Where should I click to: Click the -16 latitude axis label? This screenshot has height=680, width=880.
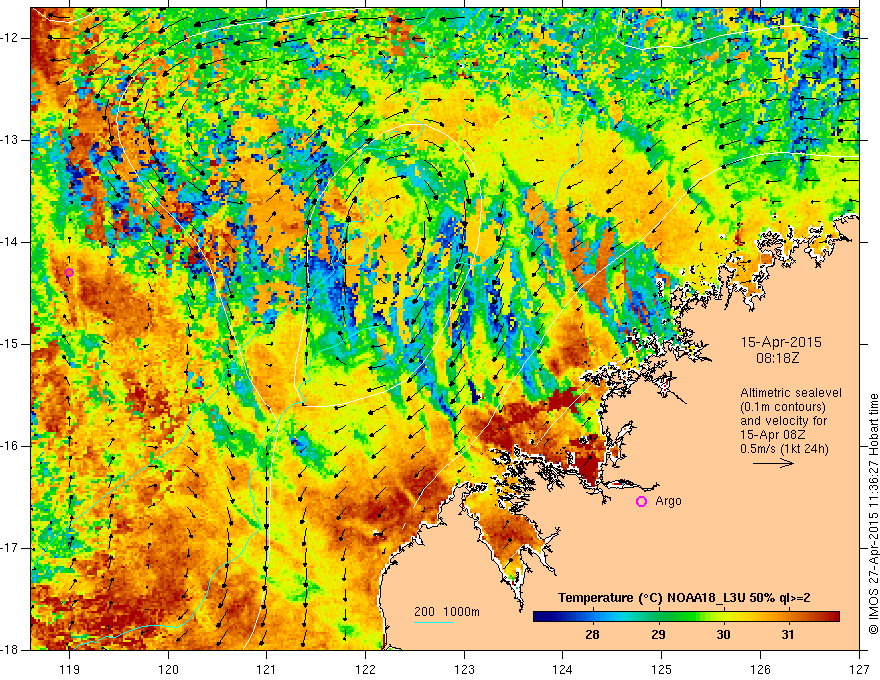10,446
